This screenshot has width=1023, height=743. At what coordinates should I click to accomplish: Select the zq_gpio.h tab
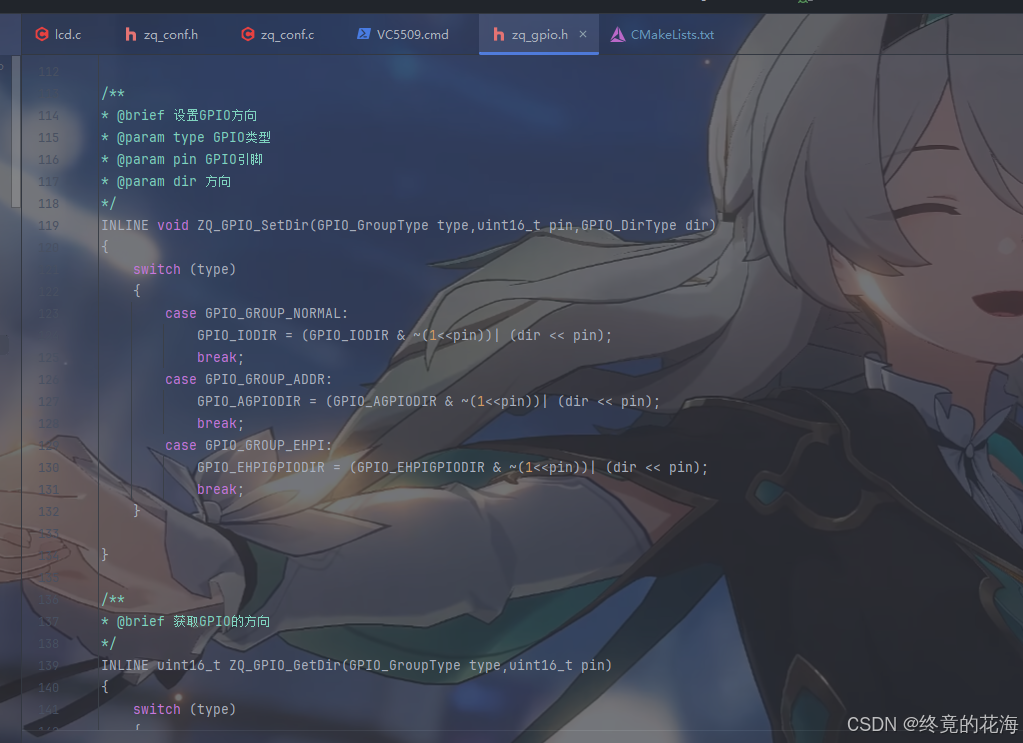[539, 35]
